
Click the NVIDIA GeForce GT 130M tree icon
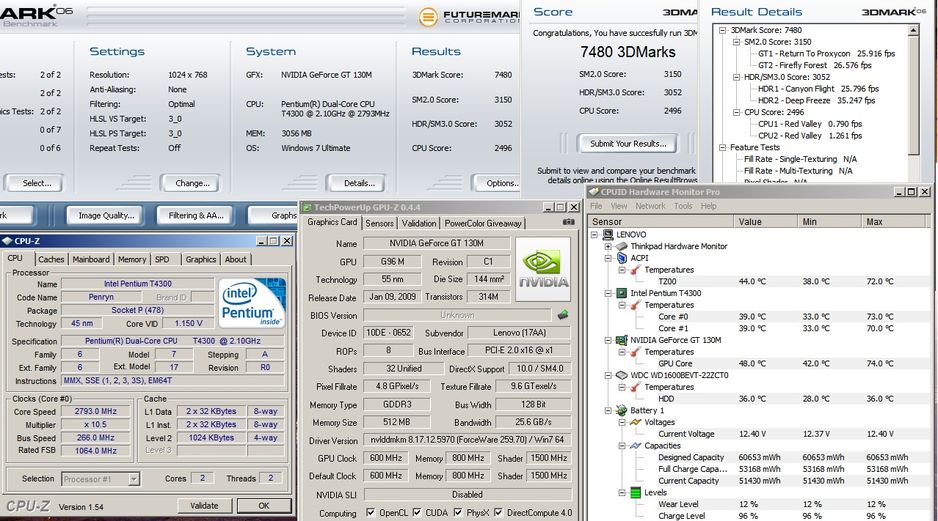(620, 340)
